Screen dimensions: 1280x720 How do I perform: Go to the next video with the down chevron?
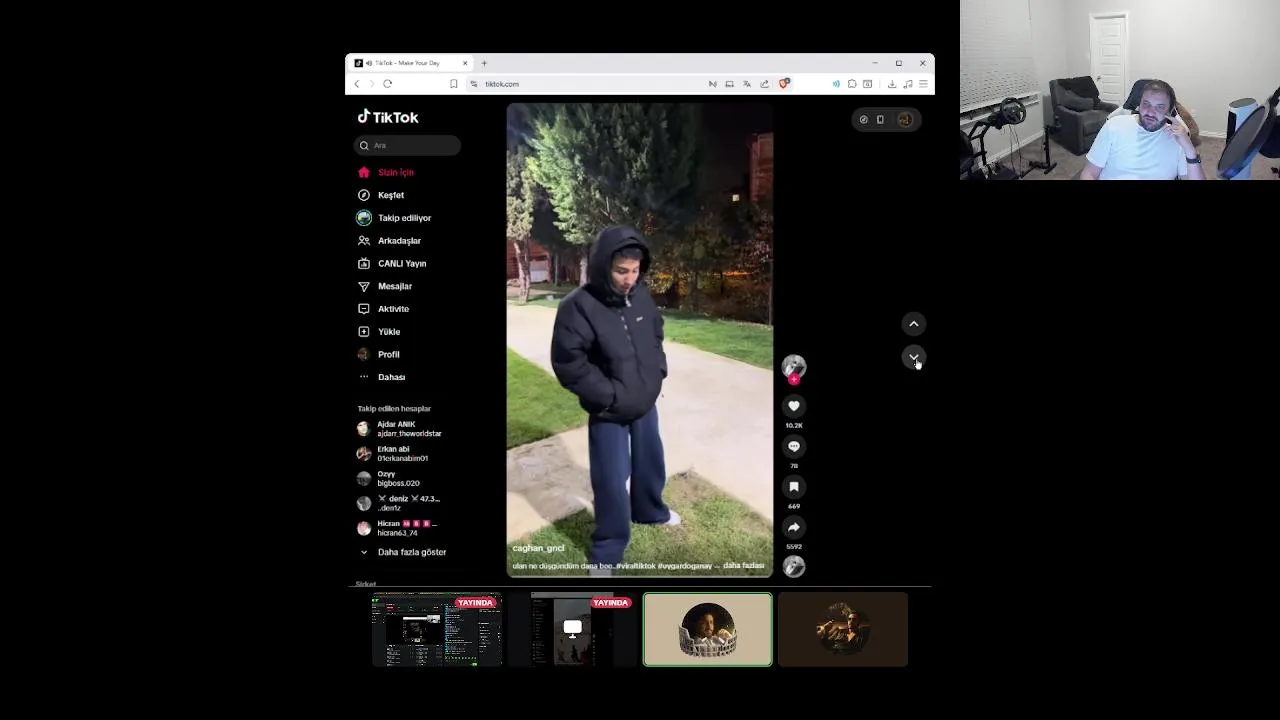[914, 358]
